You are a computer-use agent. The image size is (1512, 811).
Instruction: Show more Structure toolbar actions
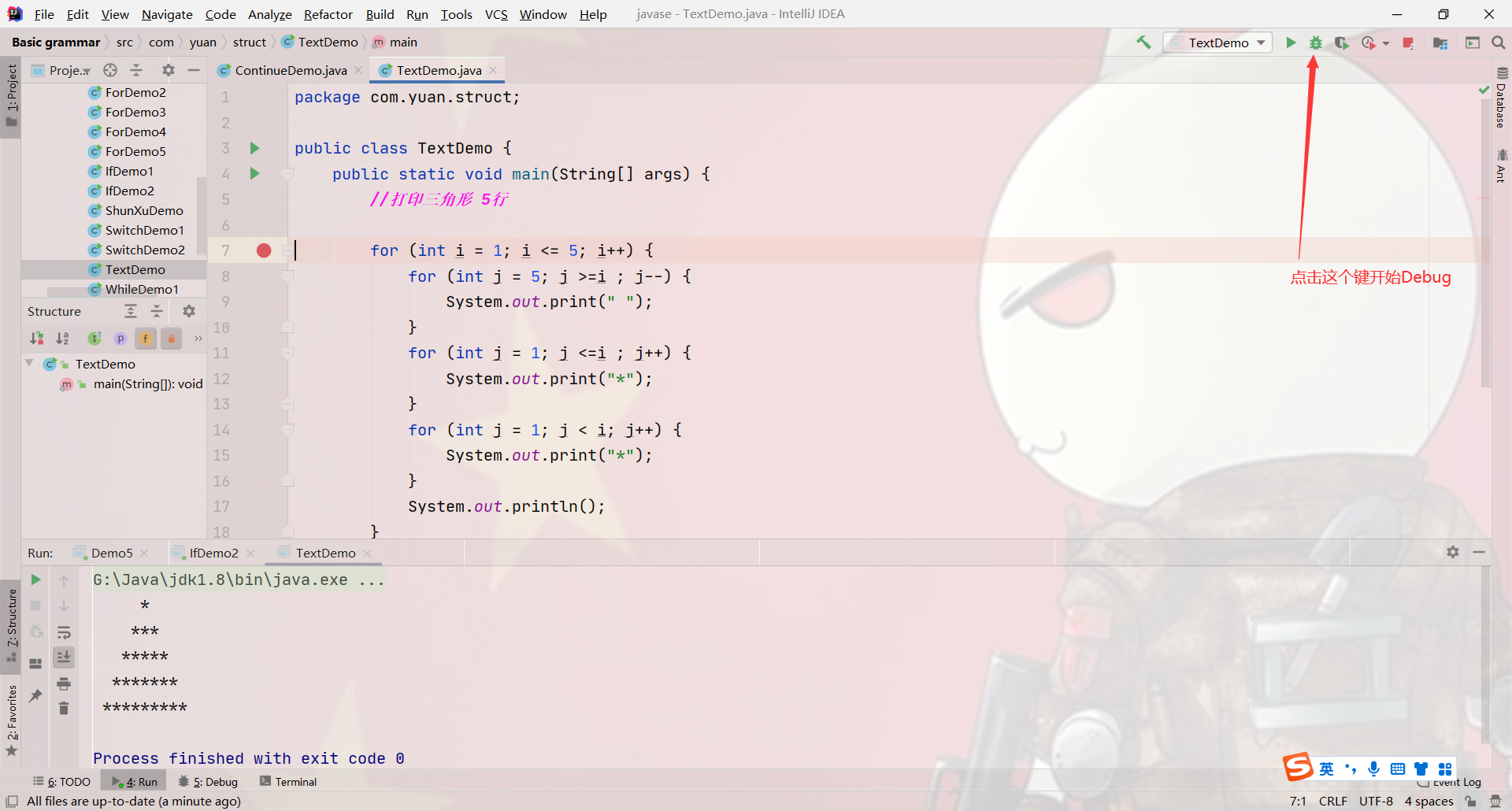[198, 339]
